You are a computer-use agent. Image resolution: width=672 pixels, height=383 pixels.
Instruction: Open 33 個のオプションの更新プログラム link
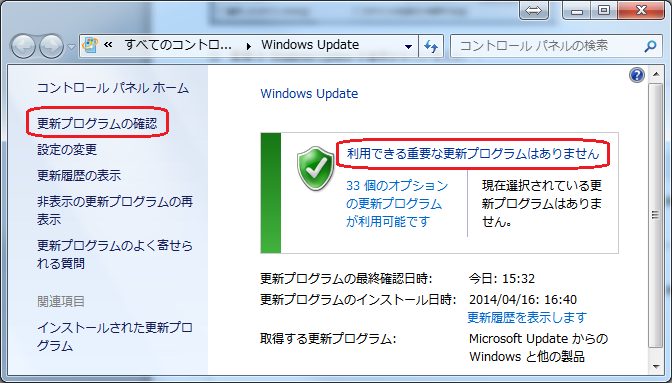coord(397,203)
